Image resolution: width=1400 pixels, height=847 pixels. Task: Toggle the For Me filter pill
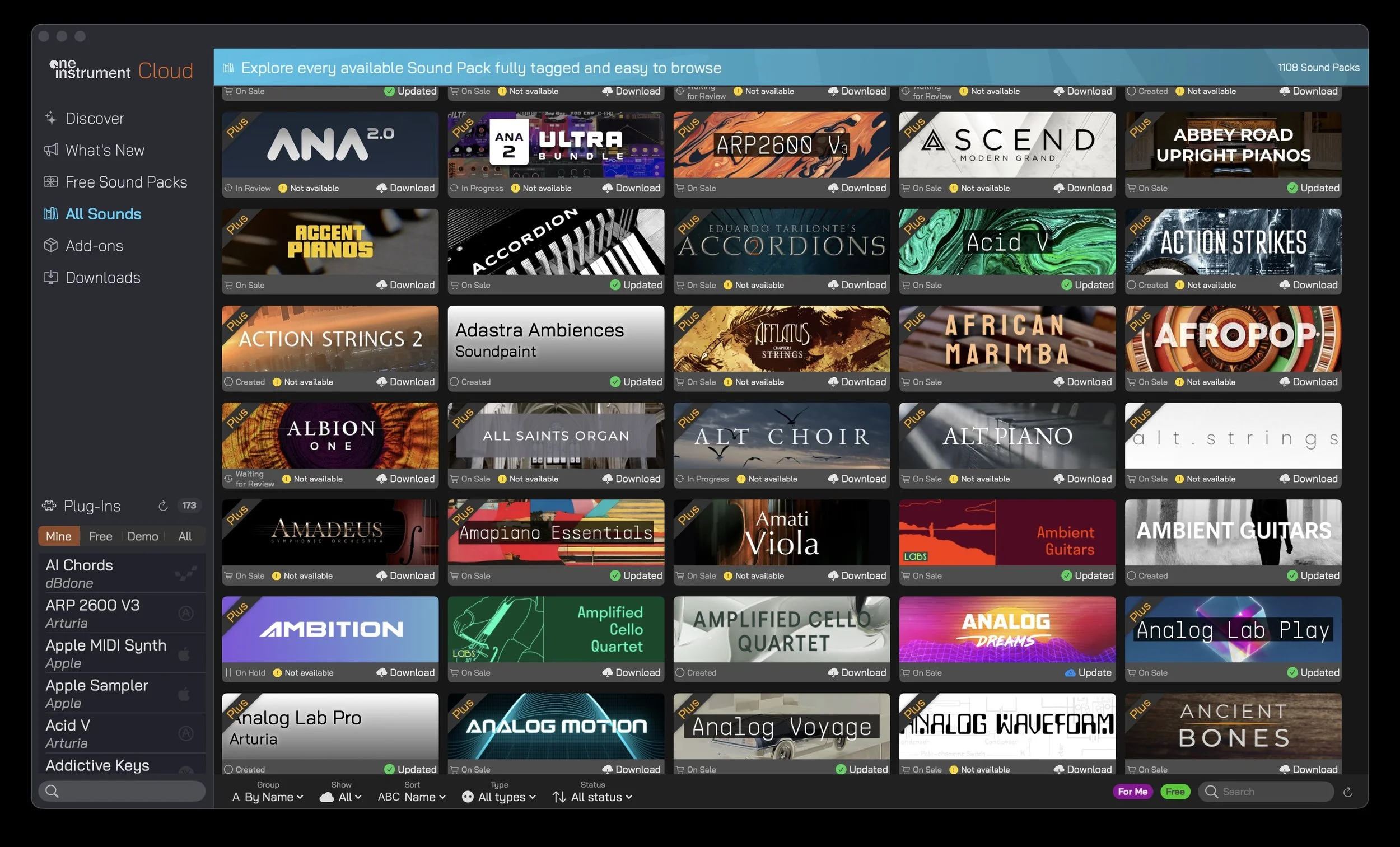[1132, 792]
